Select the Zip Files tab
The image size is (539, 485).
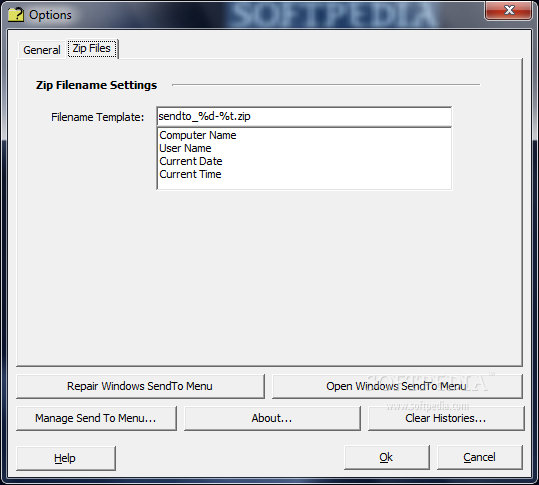tap(92, 48)
